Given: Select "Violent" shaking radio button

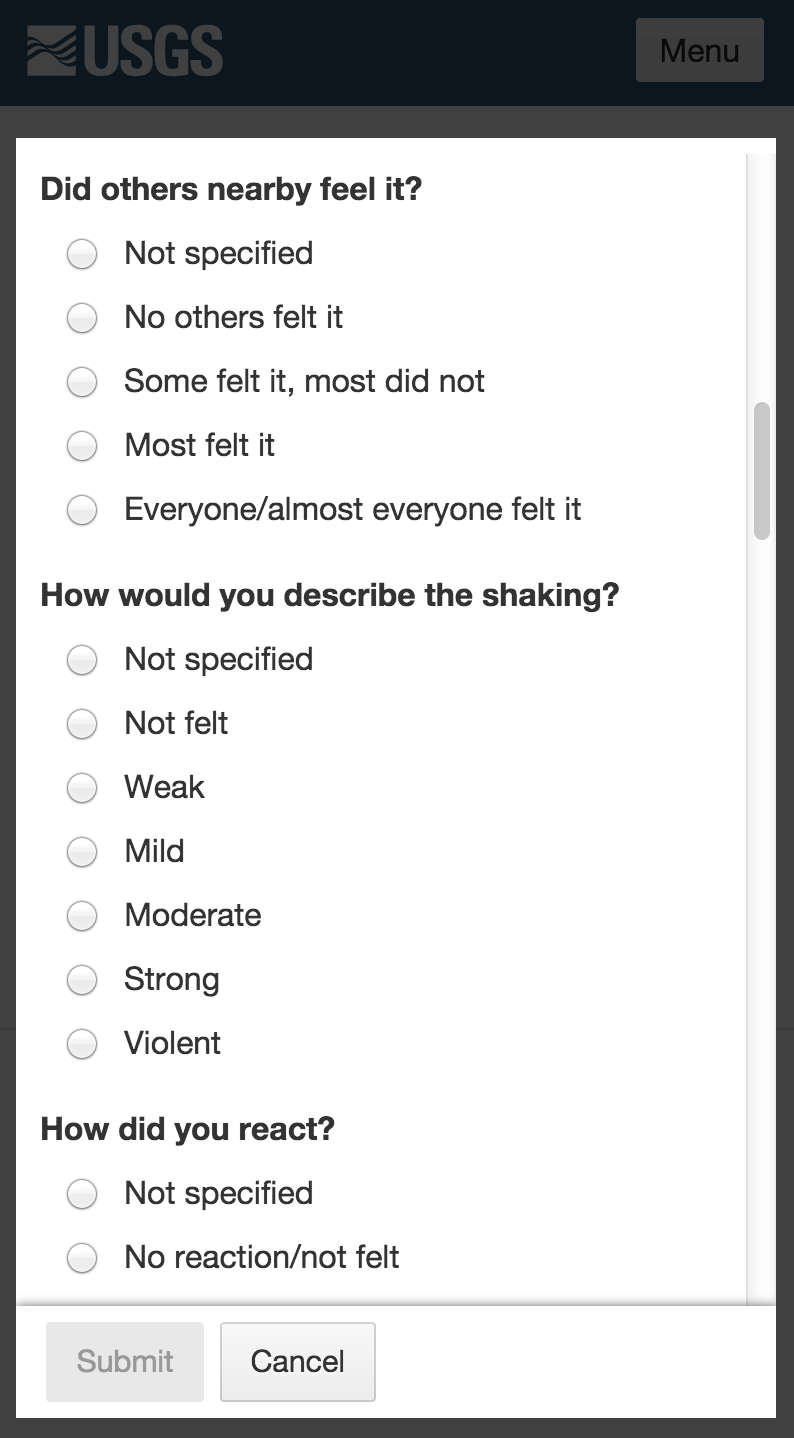Looking at the screenshot, I should coord(82,1044).
